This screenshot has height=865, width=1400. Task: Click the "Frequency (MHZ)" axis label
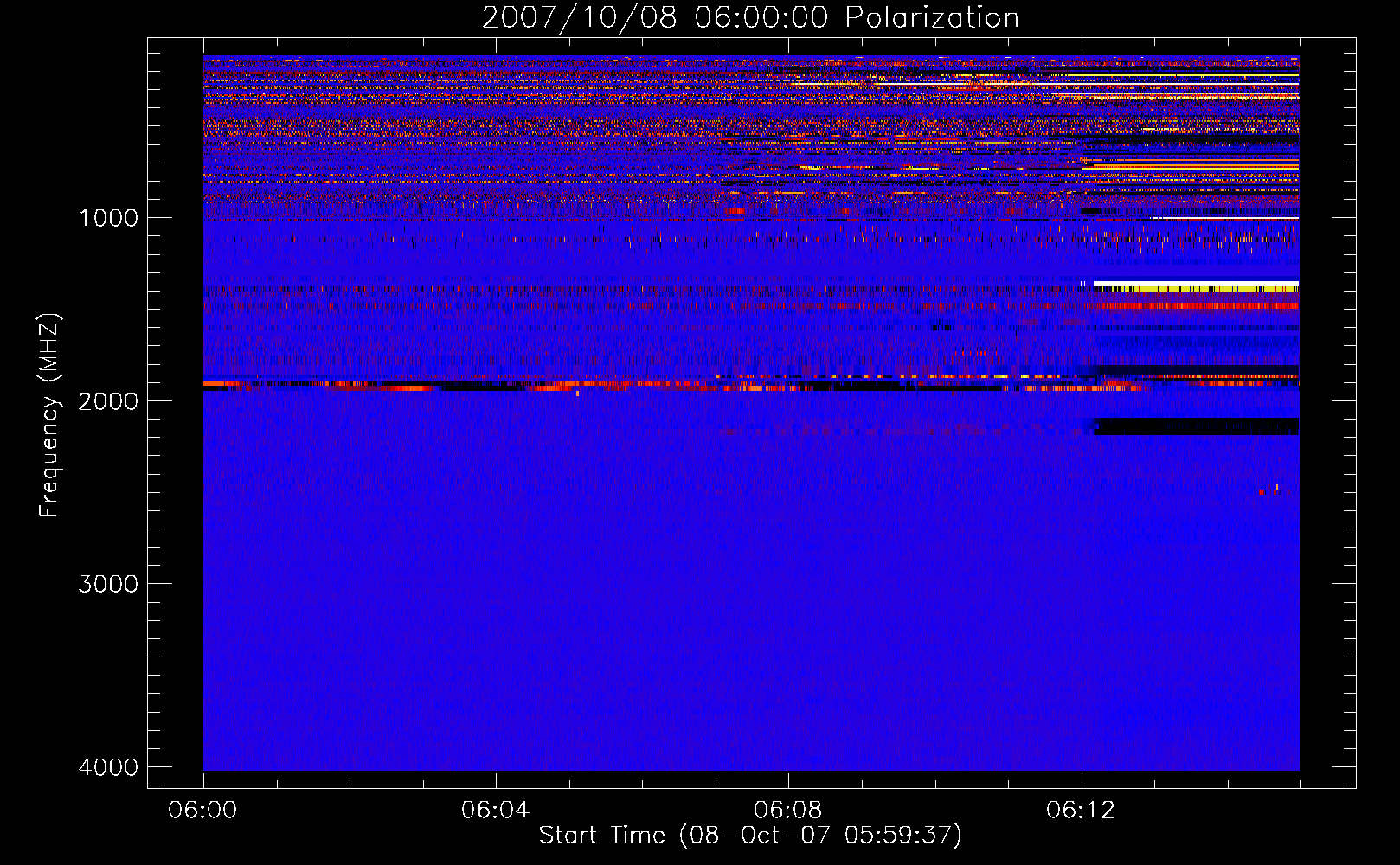[50, 415]
